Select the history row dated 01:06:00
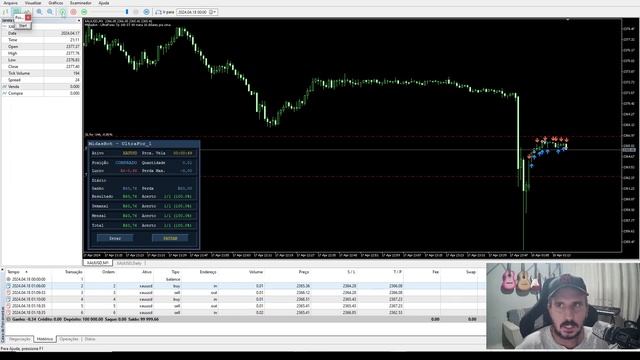640x360 pixels. pos(245,286)
